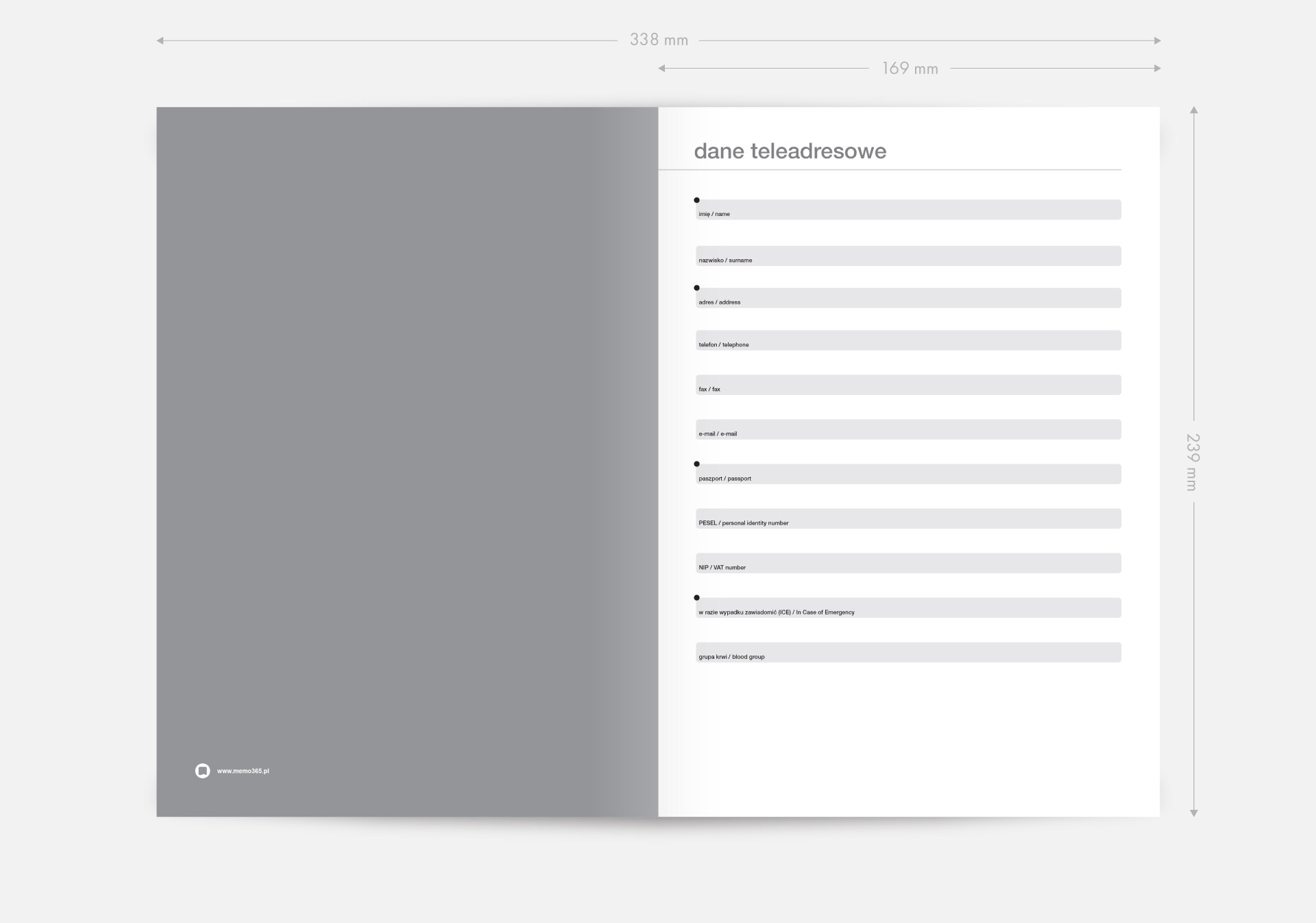Click the '338 mm' width label

pyautogui.click(x=659, y=40)
